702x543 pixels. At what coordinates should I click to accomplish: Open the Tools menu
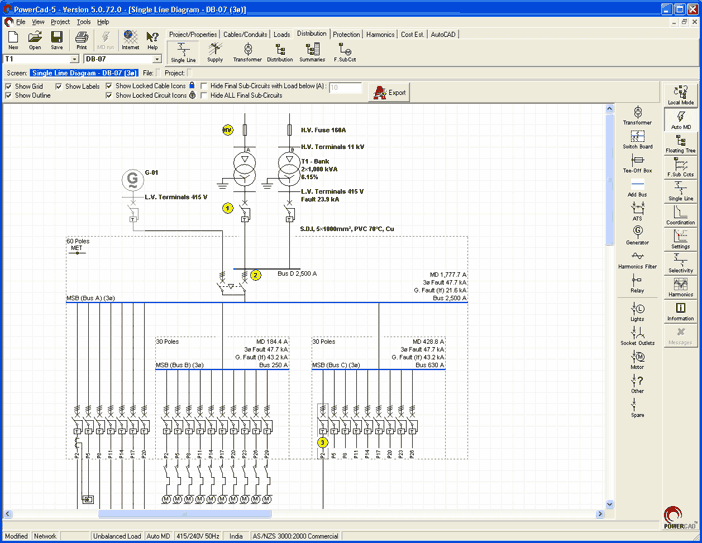(x=84, y=22)
